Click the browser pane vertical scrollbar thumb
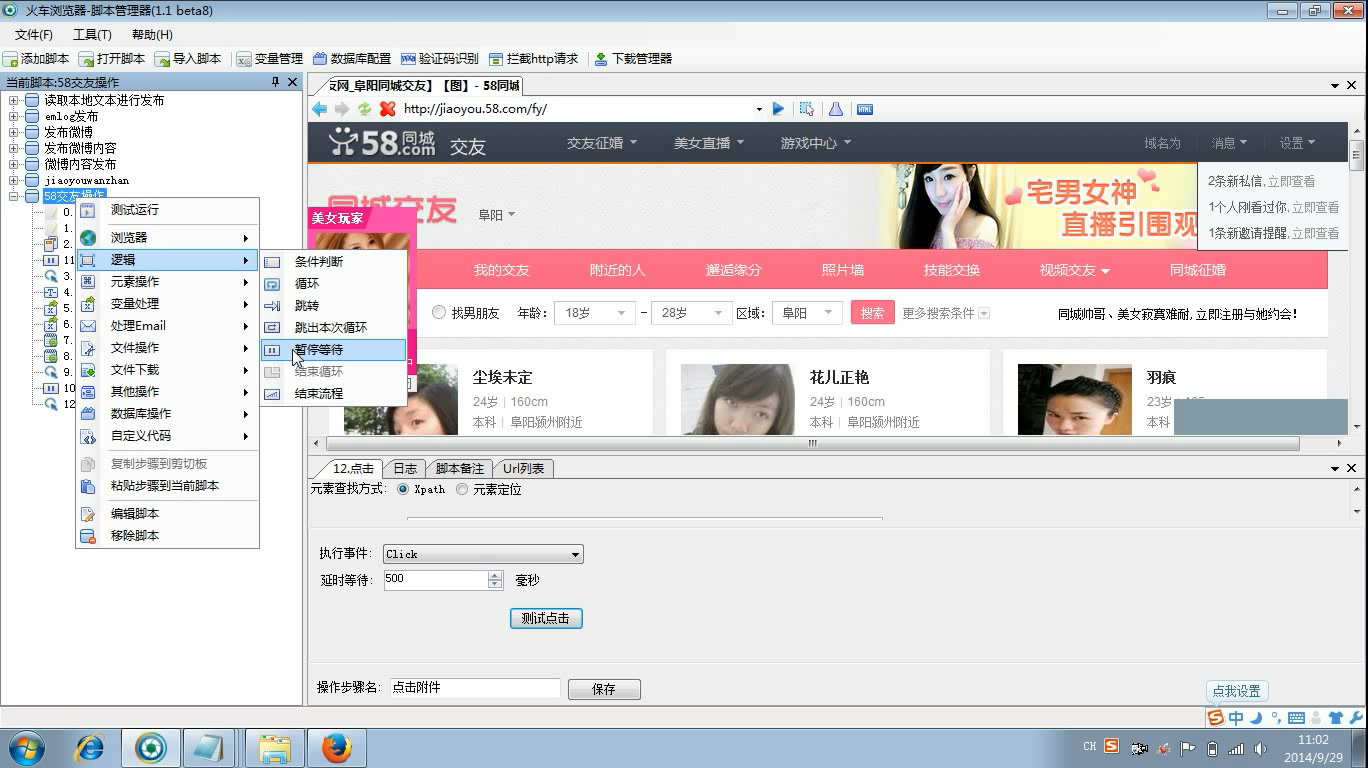1368x768 pixels. click(x=1356, y=153)
